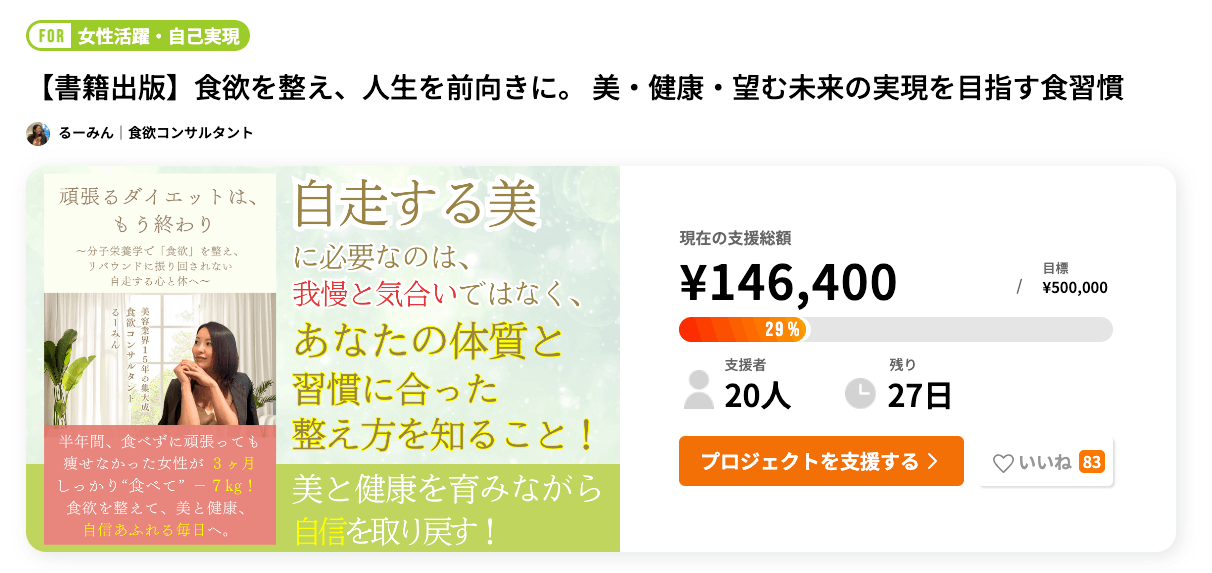The height and width of the screenshot is (573, 1212).
Task: Open the 女性活躍・自己実現 category tag
Action: pos(159,37)
